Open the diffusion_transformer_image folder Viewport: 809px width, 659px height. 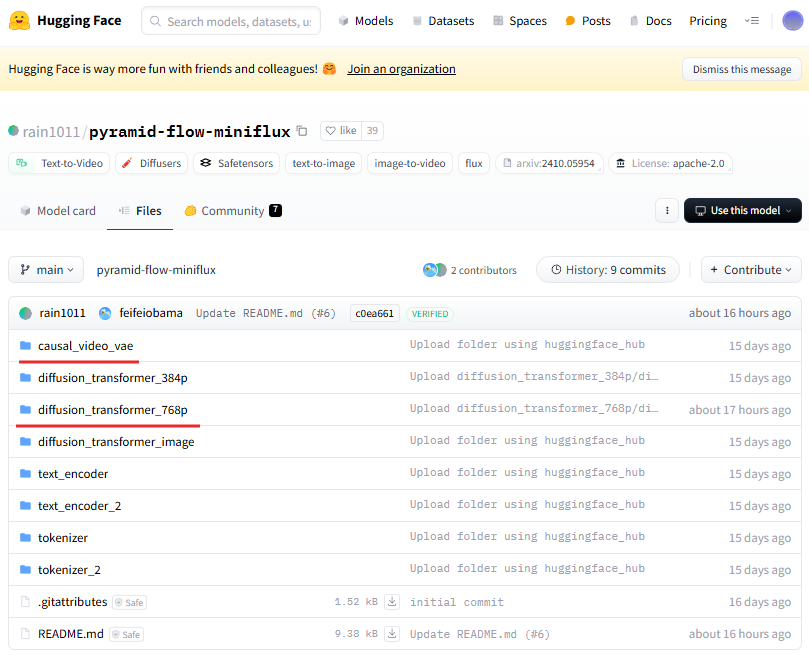pos(116,442)
